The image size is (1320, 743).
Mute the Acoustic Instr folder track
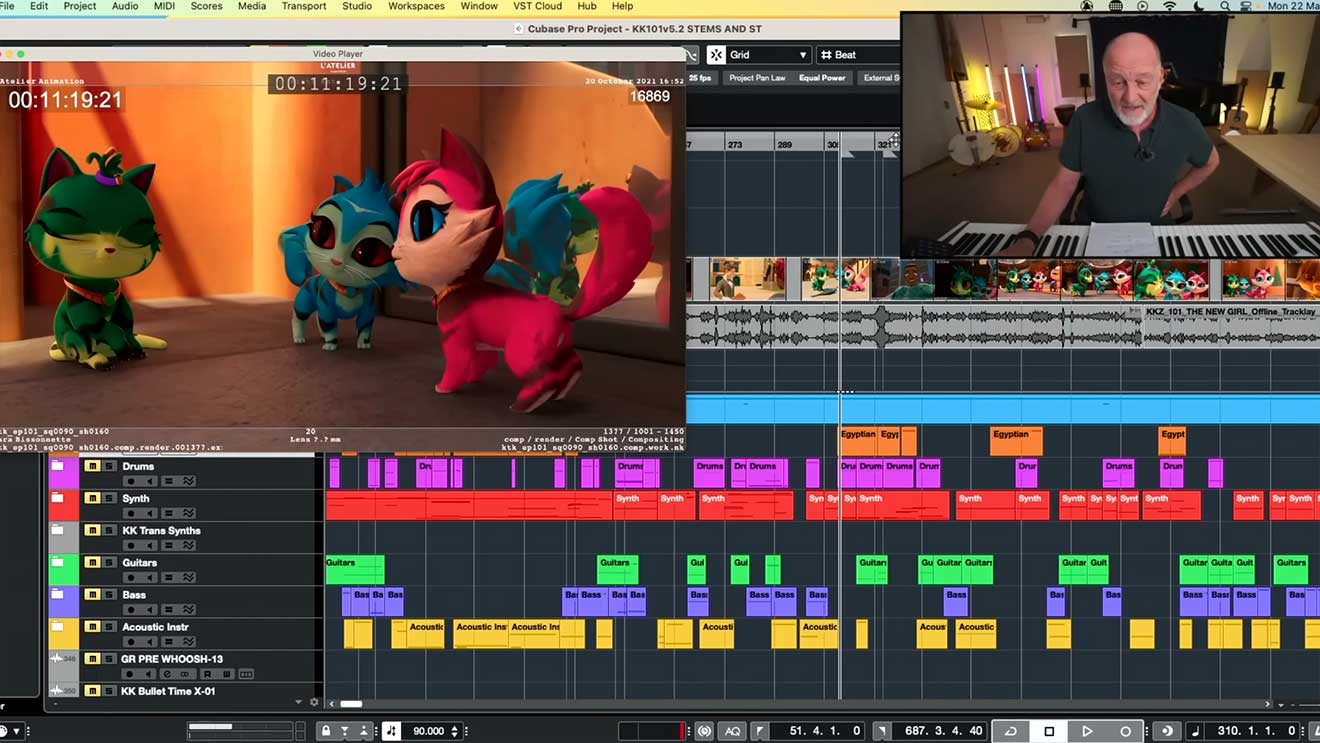[x=92, y=626]
